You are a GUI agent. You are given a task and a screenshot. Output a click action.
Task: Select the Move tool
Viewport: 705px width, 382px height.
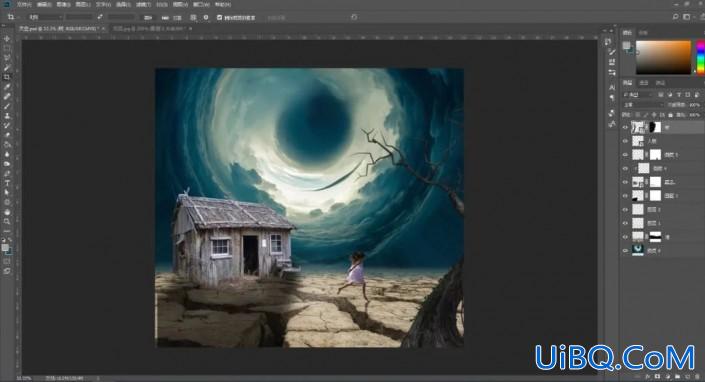[x=7, y=39]
